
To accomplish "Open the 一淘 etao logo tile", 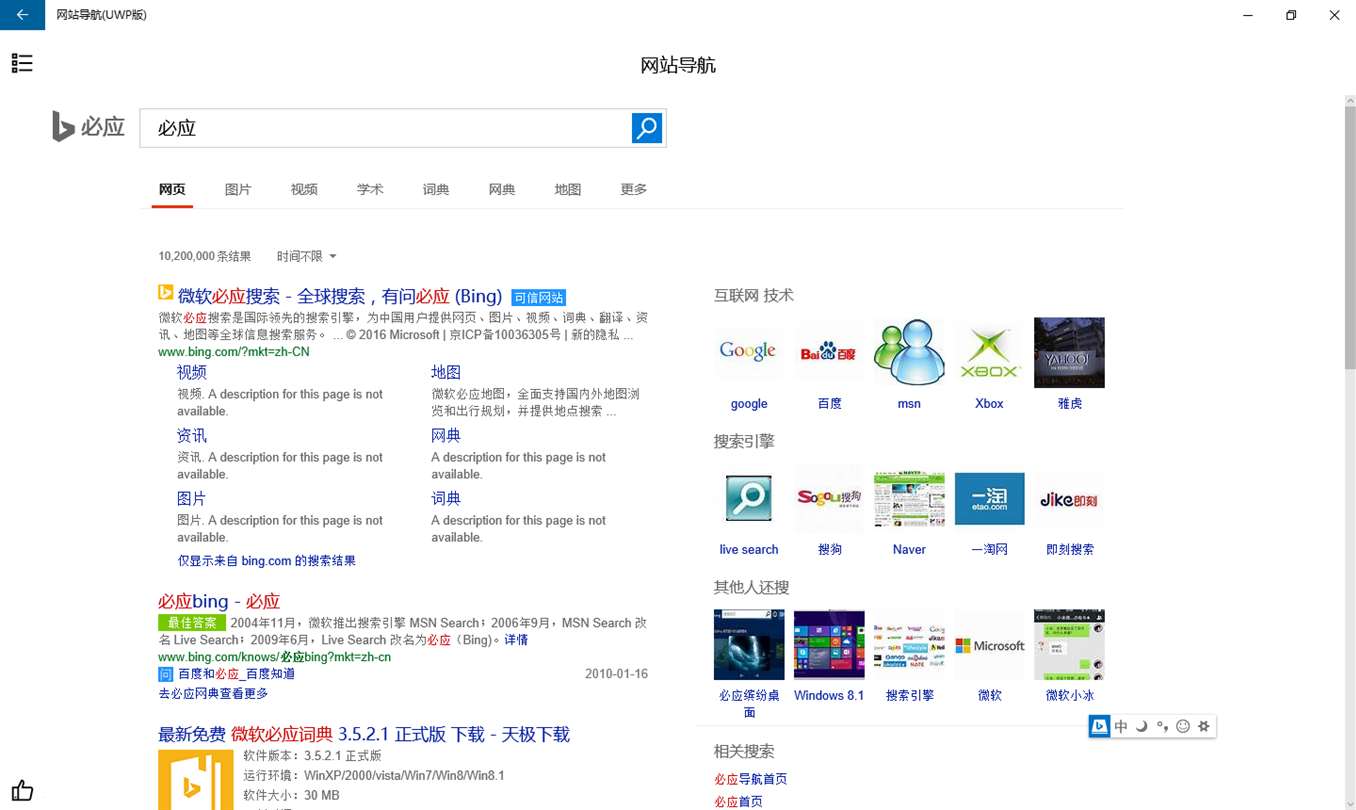I will click(x=989, y=498).
